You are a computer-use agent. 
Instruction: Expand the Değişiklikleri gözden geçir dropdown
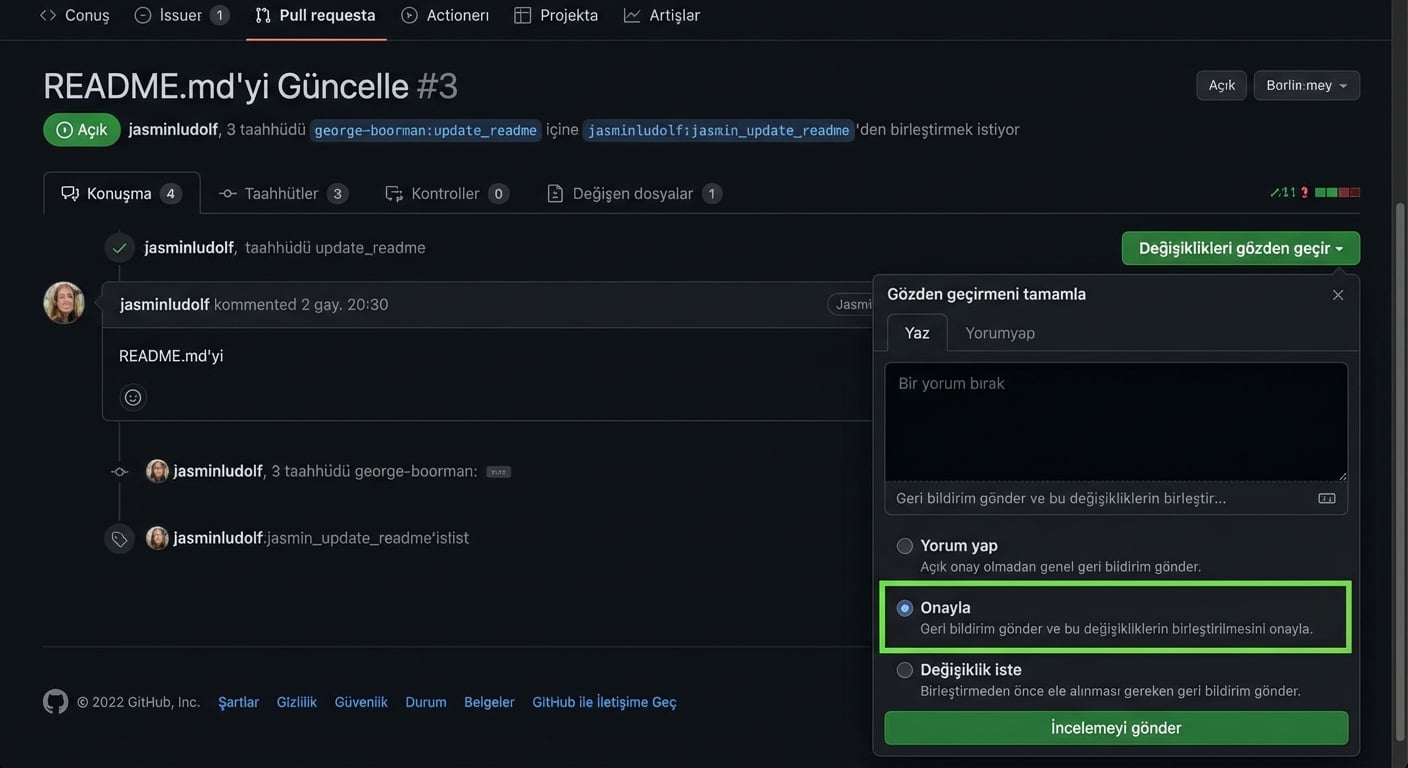[x=1240, y=249]
